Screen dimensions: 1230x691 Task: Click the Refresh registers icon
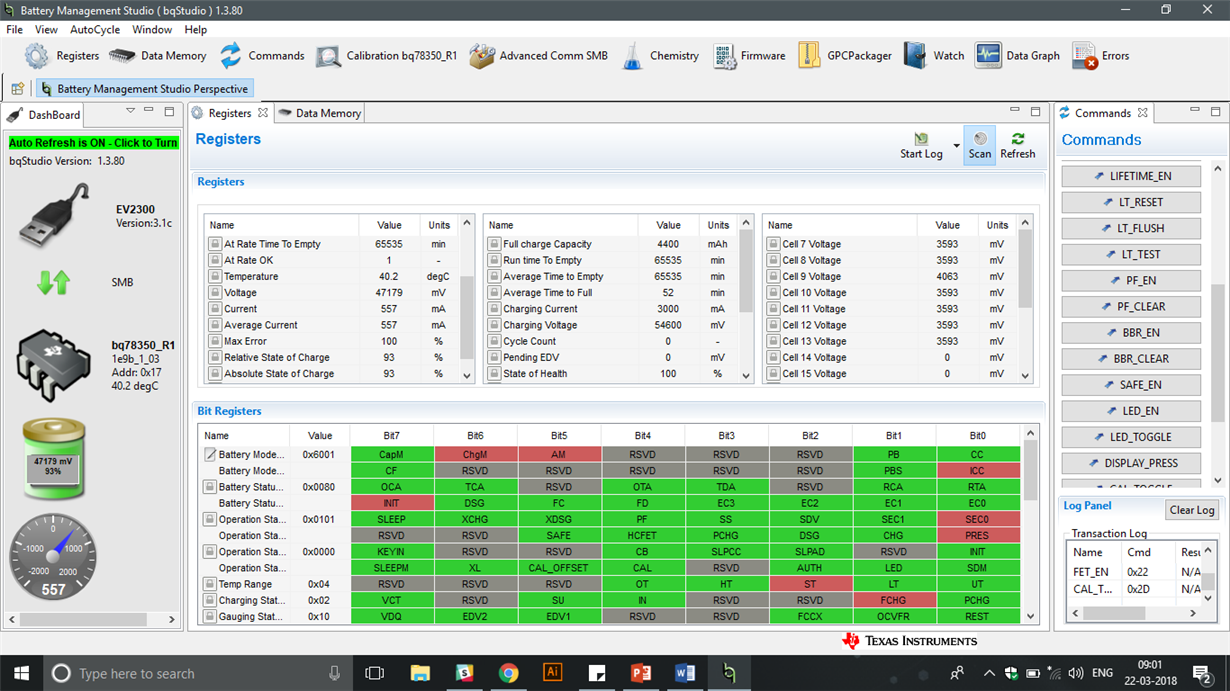click(x=1018, y=139)
